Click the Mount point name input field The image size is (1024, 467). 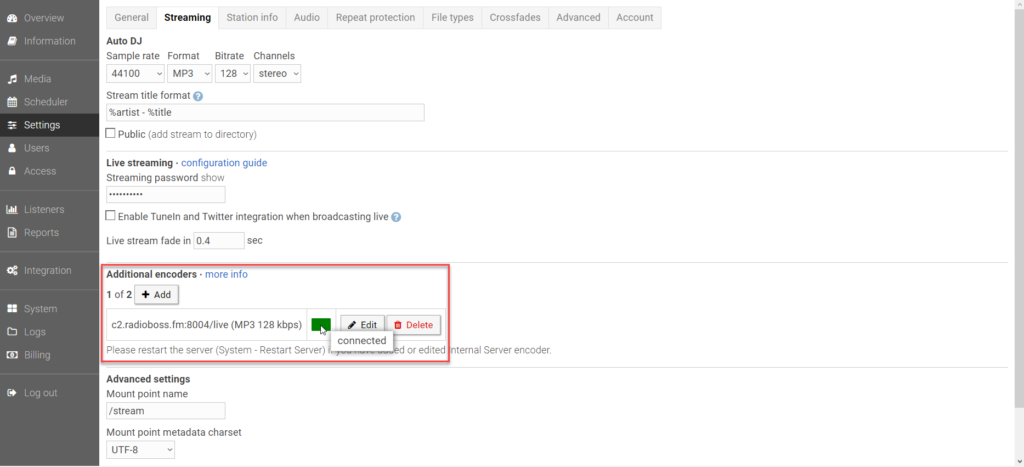[x=166, y=411]
